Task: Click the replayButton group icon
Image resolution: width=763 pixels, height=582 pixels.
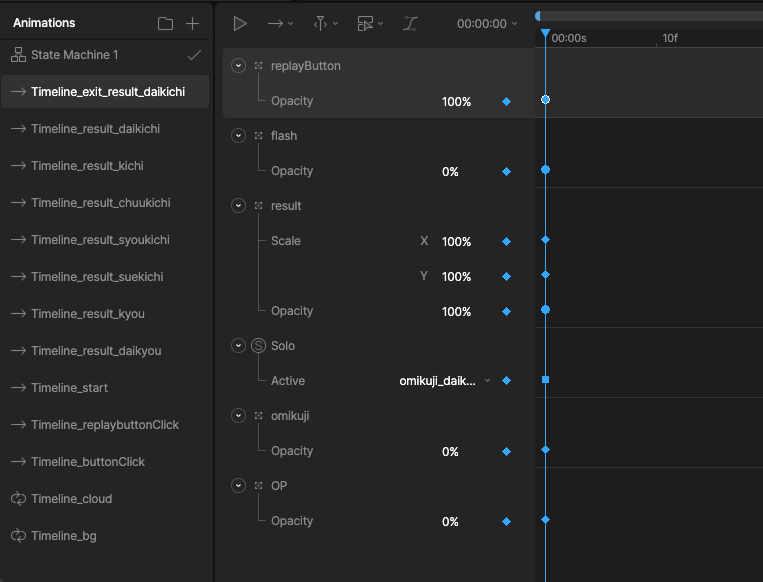Action: click(x=258, y=65)
